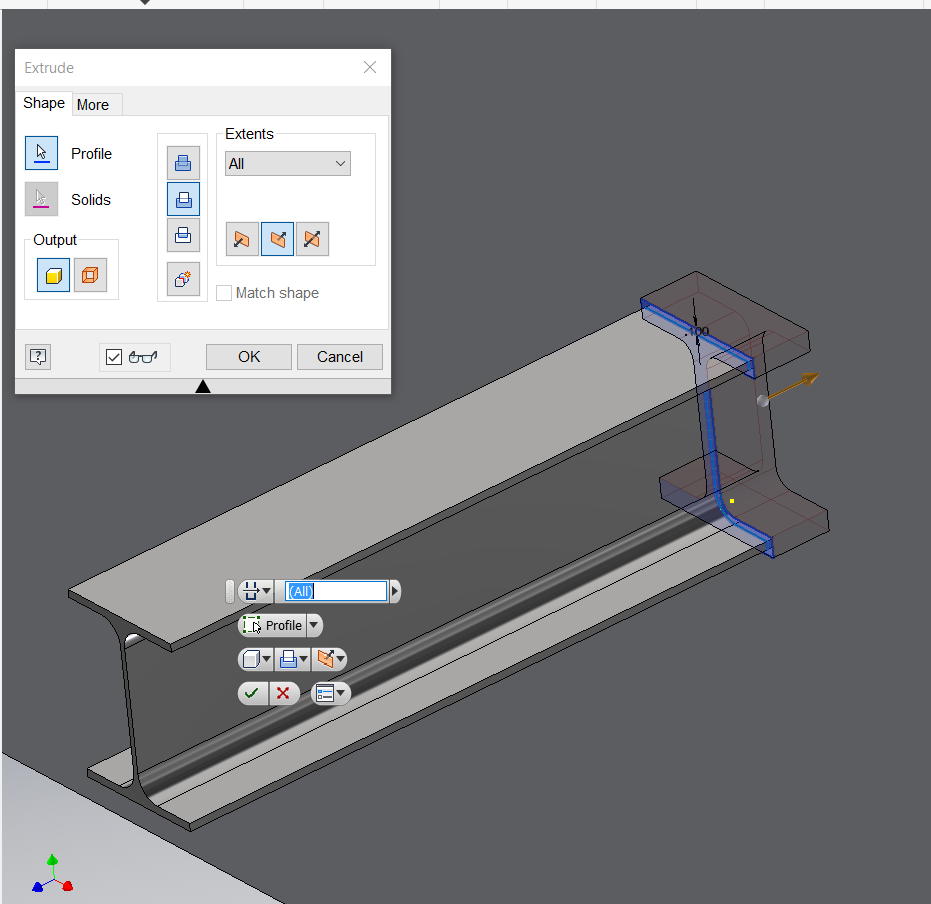Image resolution: width=931 pixels, height=904 pixels.
Task: Confirm extrude with the green checkmark
Action: click(x=252, y=692)
